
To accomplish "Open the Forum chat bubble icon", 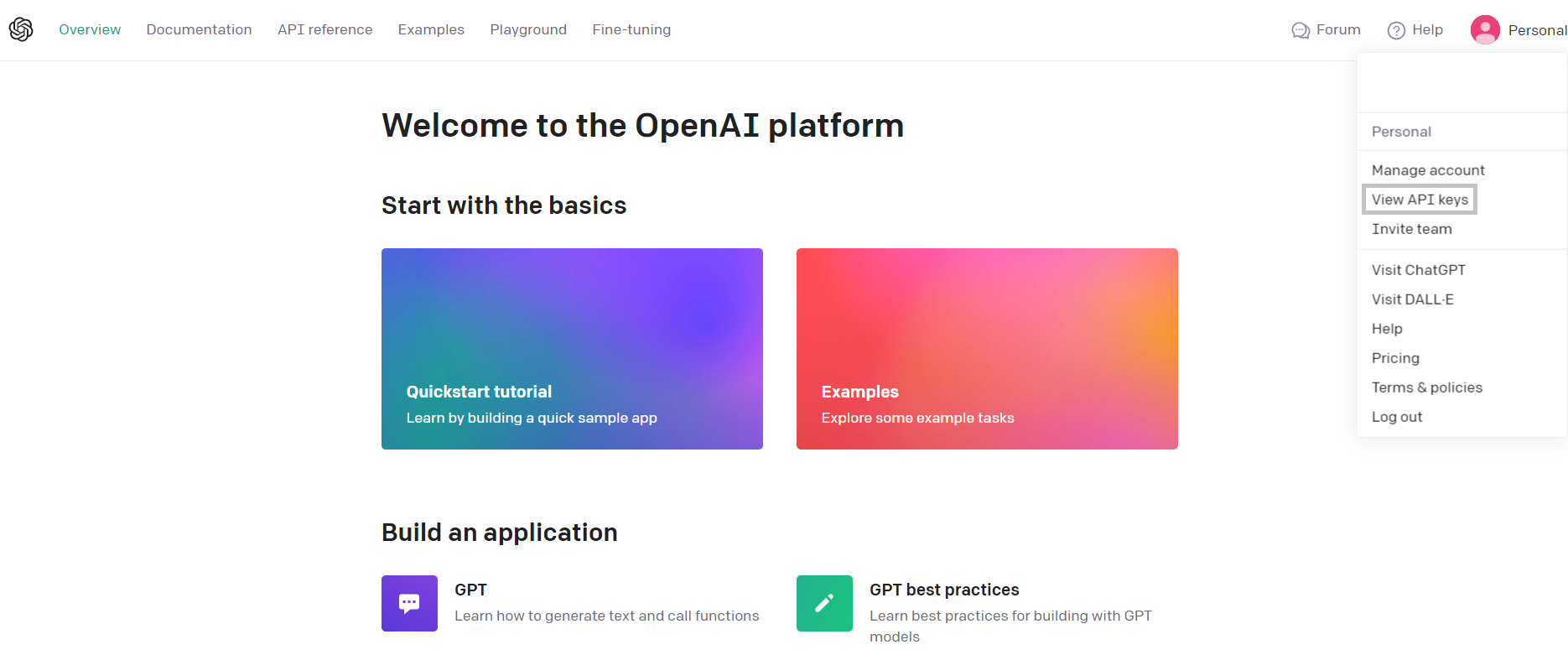I will click(x=1301, y=30).
